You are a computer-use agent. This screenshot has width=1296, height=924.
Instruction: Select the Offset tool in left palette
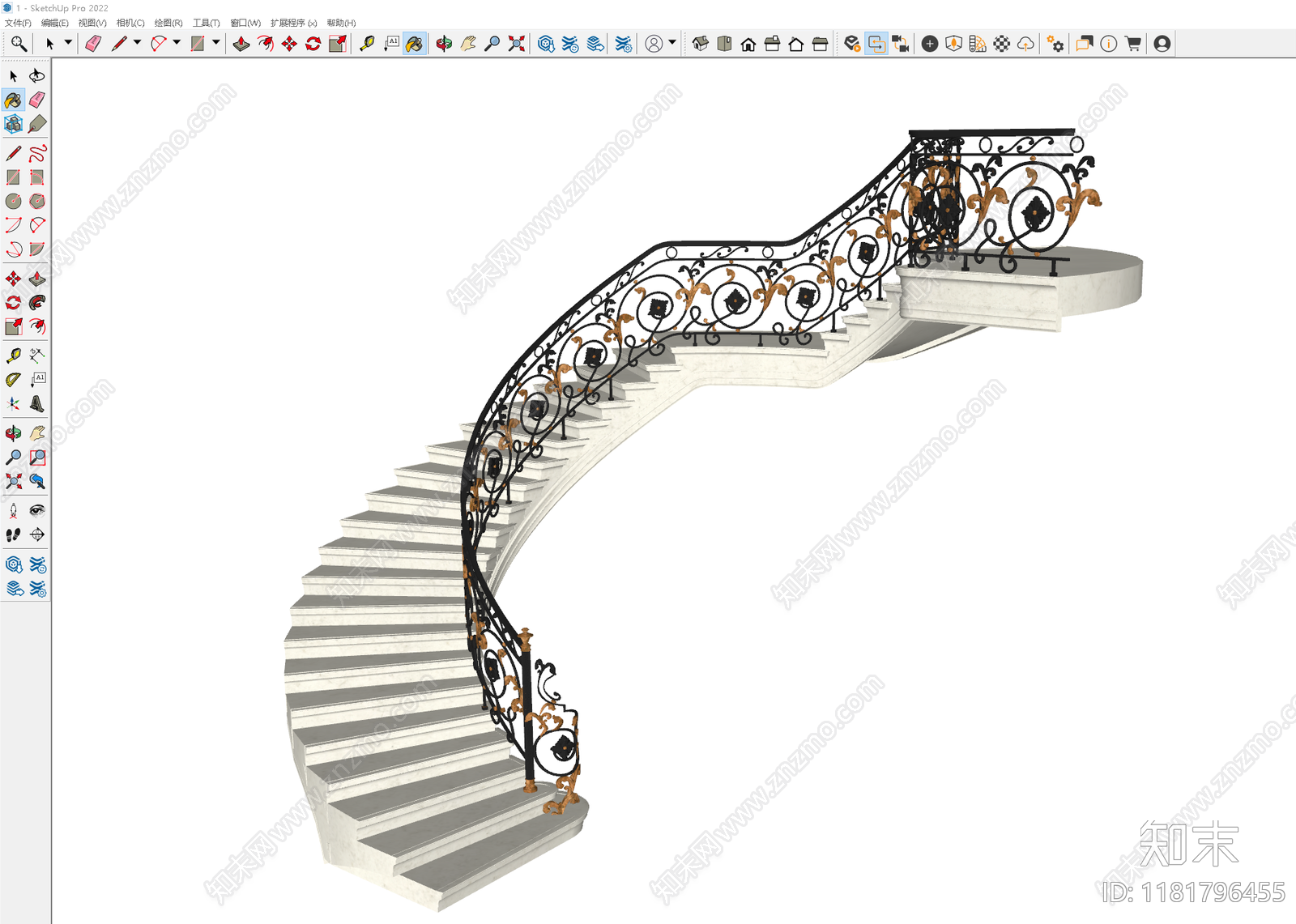(x=37, y=326)
